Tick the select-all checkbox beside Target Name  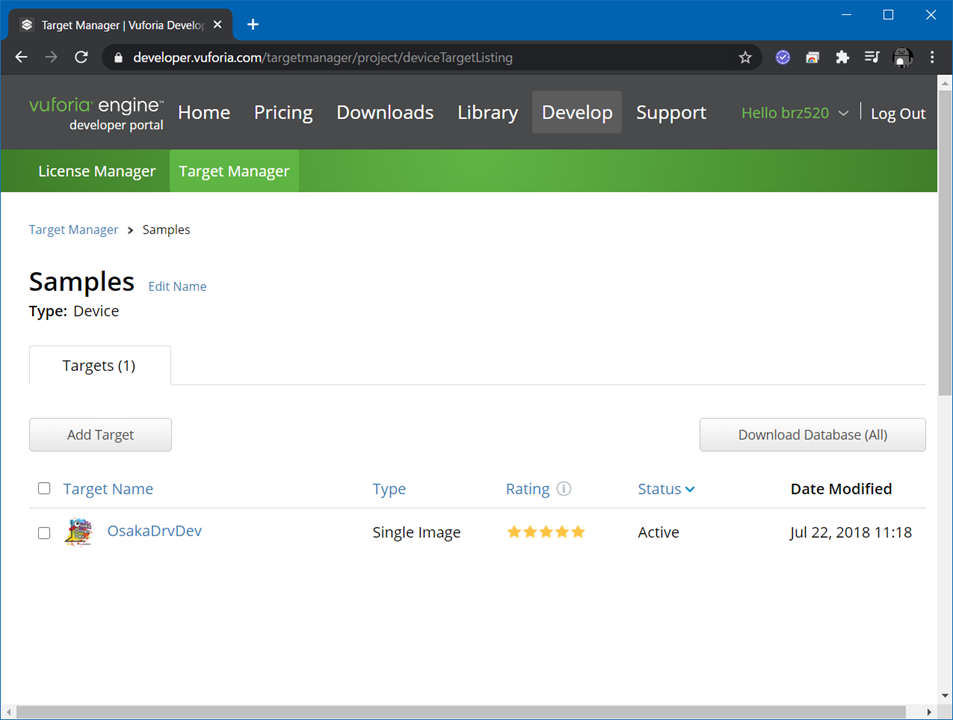pos(44,489)
